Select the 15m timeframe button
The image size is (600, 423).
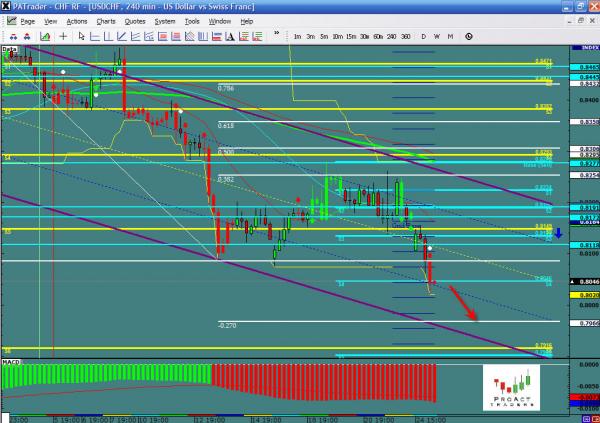pos(351,37)
